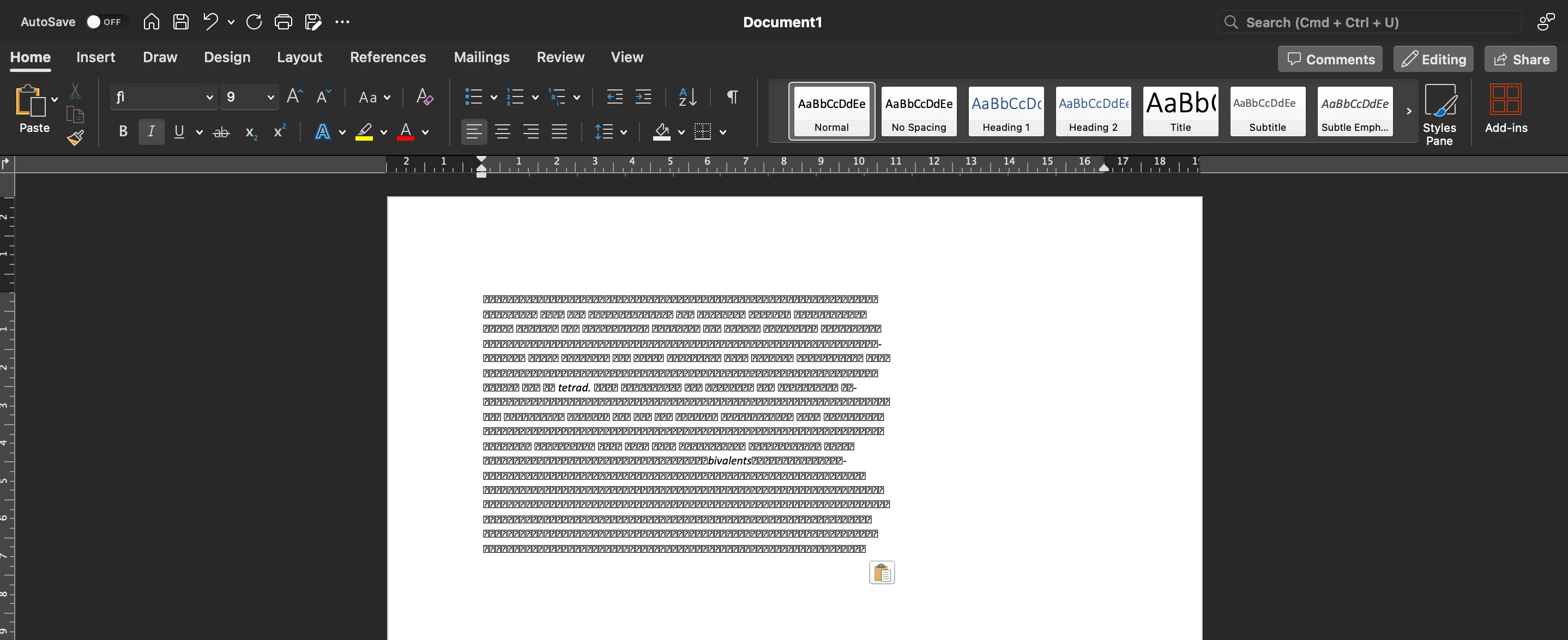Expand the styles gallery arrow

1408,111
